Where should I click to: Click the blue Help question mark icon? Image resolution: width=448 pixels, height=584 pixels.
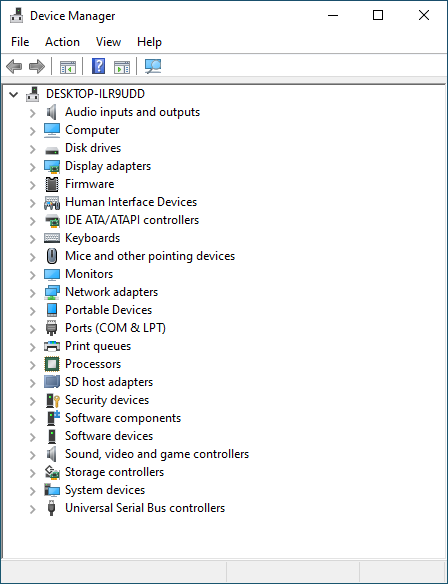(x=98, y=66)
